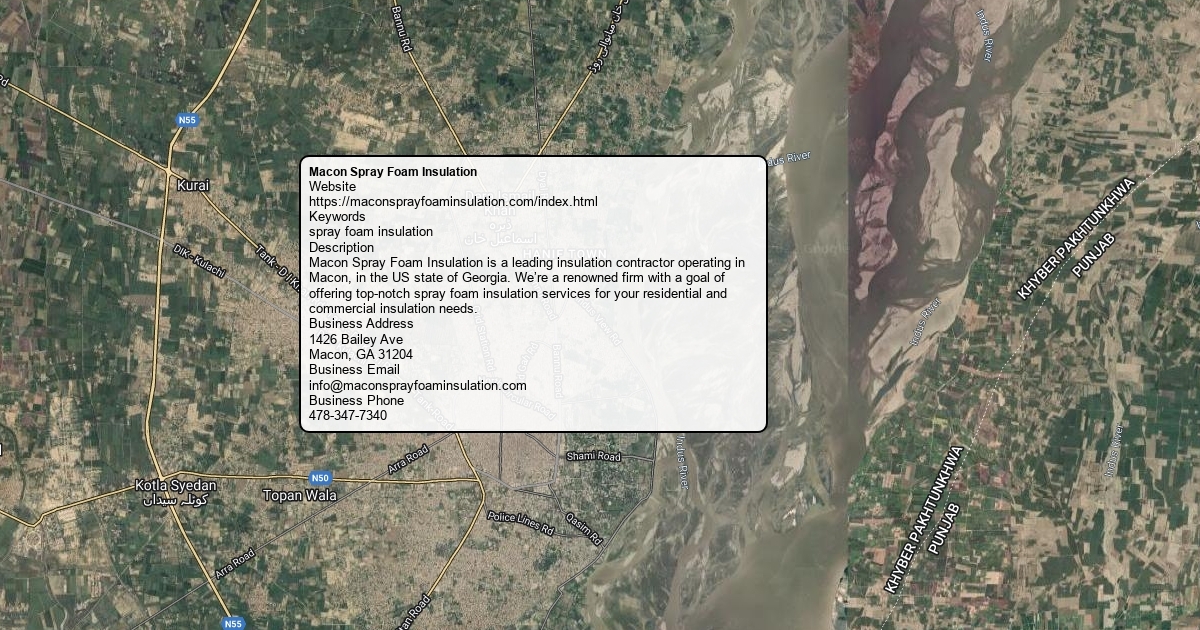Image resolution: width=1200 pixels, height=630 pixels.
Task: Click the Topan Wala place label
Action: tap(300, 495)
